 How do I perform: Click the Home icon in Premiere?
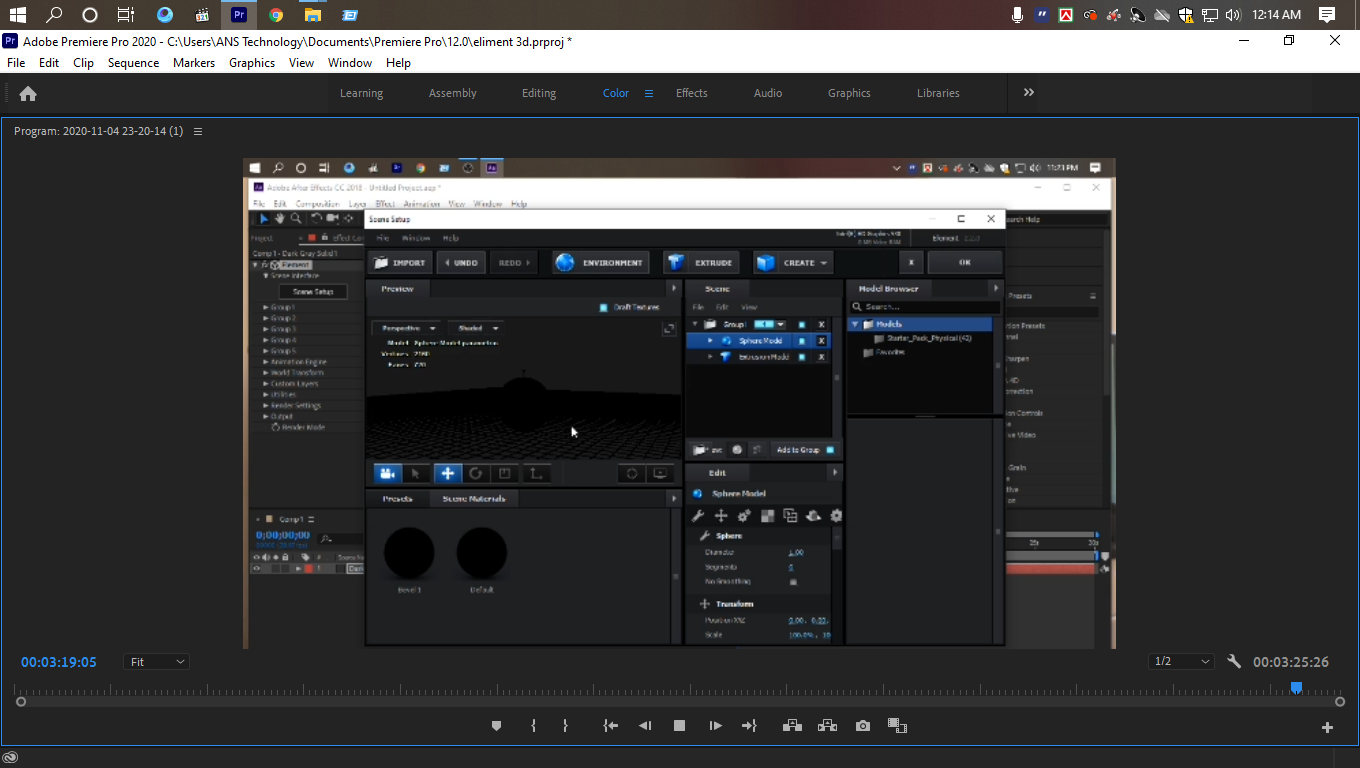point(28,93)
